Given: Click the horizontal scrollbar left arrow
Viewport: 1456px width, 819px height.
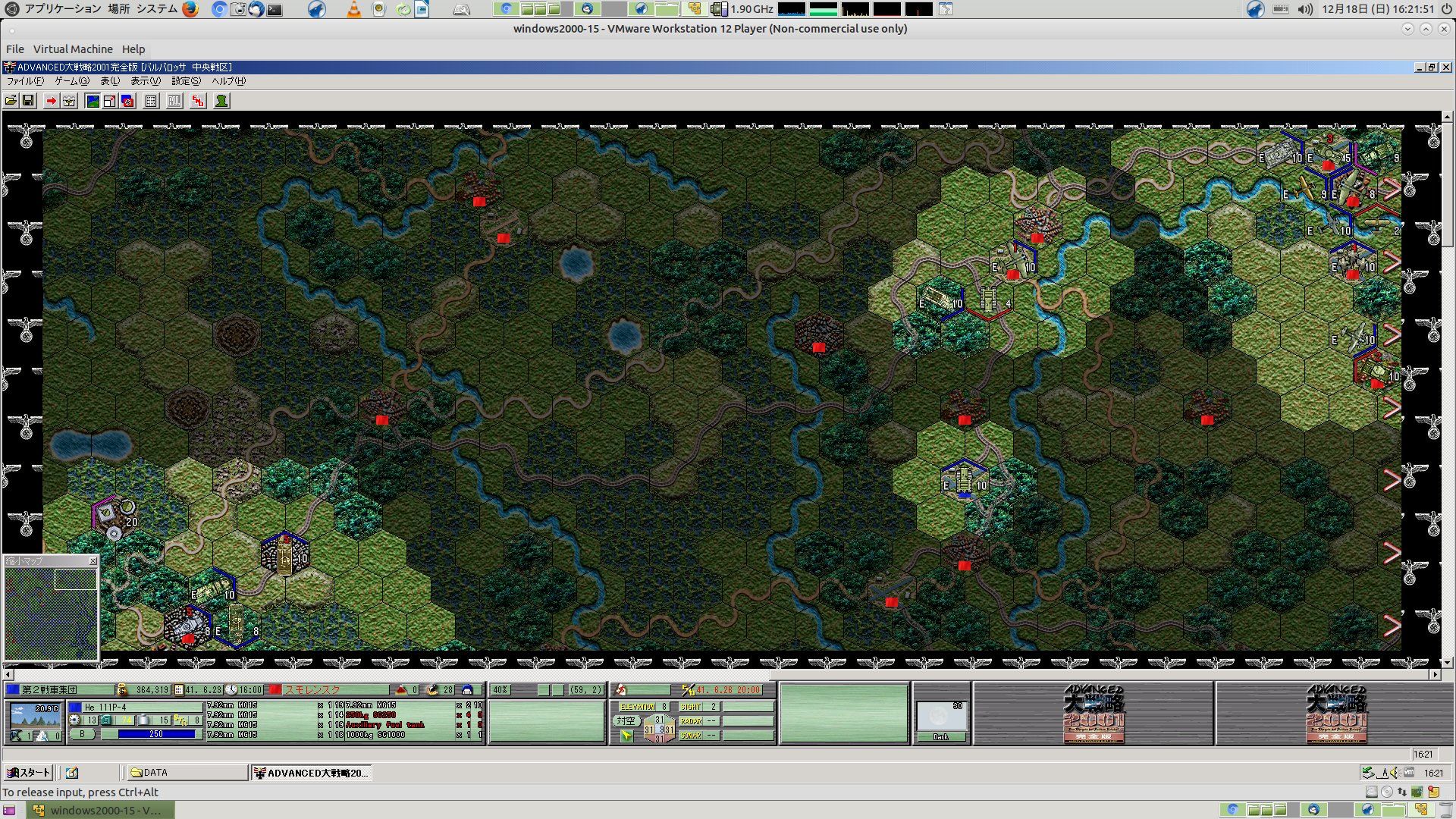Looking at the screenshot, I should (x=8, y=674).
